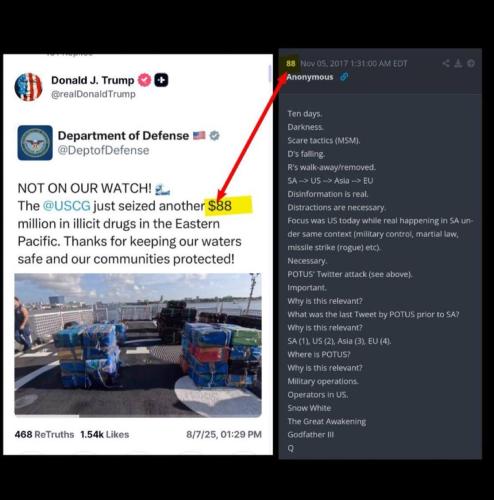The width and height of the screenshot is (494, 500).
Task: Open the @realDonaldTrump handle
Action: 93,94
